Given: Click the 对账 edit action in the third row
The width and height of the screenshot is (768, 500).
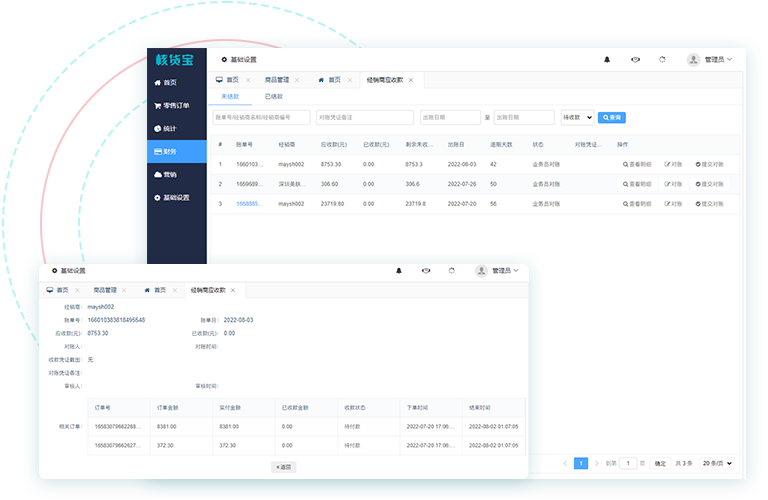Looking at the screenshot, I should pos(673,204).
